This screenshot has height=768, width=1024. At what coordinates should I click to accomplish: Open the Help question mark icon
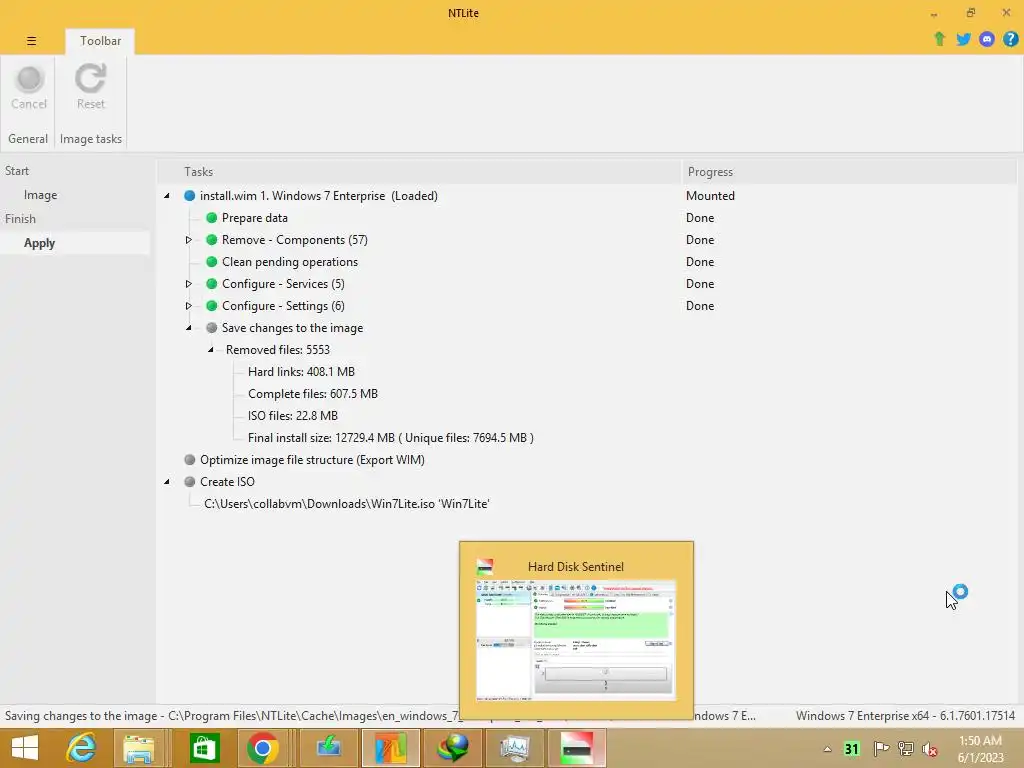coord(1010,39)
